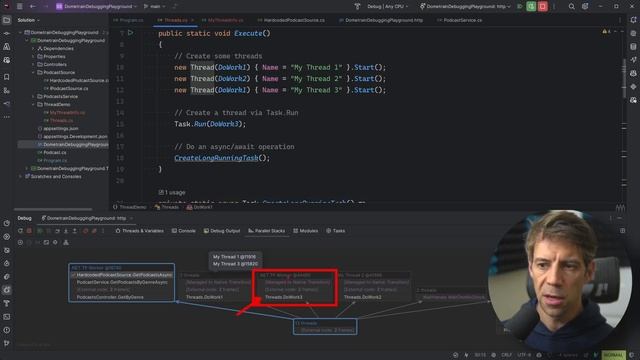
Task: Click Step Out in debug toolbar
Action: tap(75, 231)
